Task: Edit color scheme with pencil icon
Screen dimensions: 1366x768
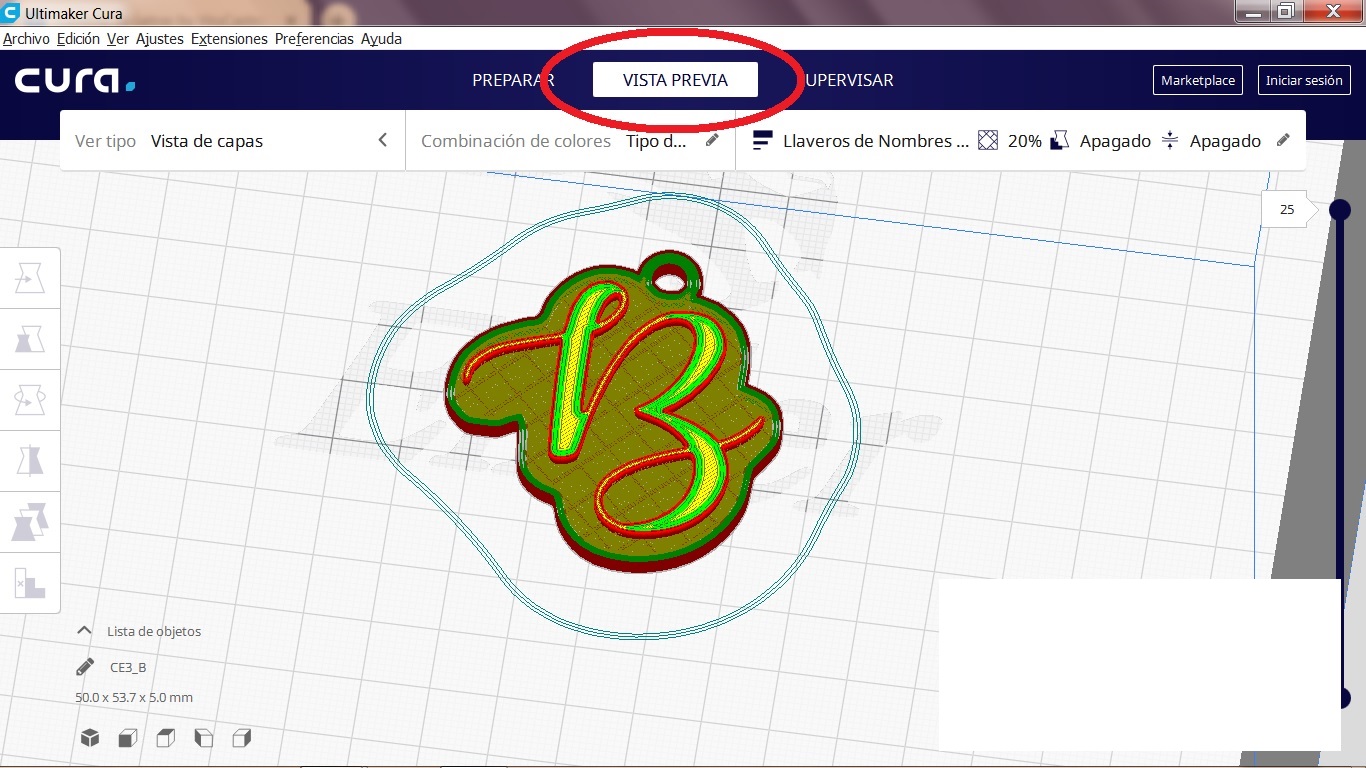Action: [x=712, y=141]
